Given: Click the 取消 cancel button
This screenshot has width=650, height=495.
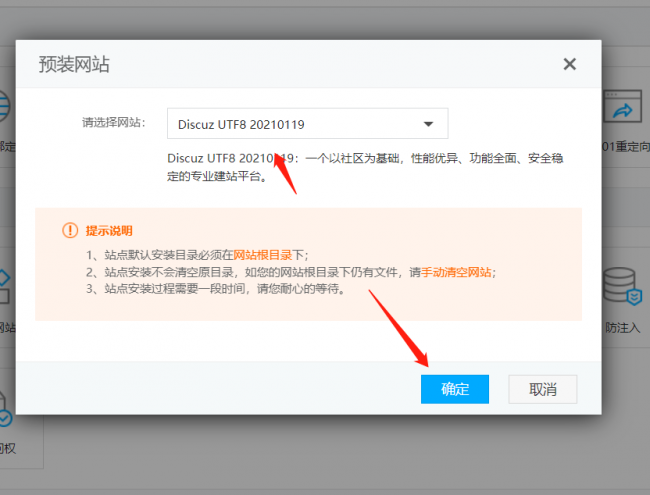Looking at the screenshot, I should 543,389.
